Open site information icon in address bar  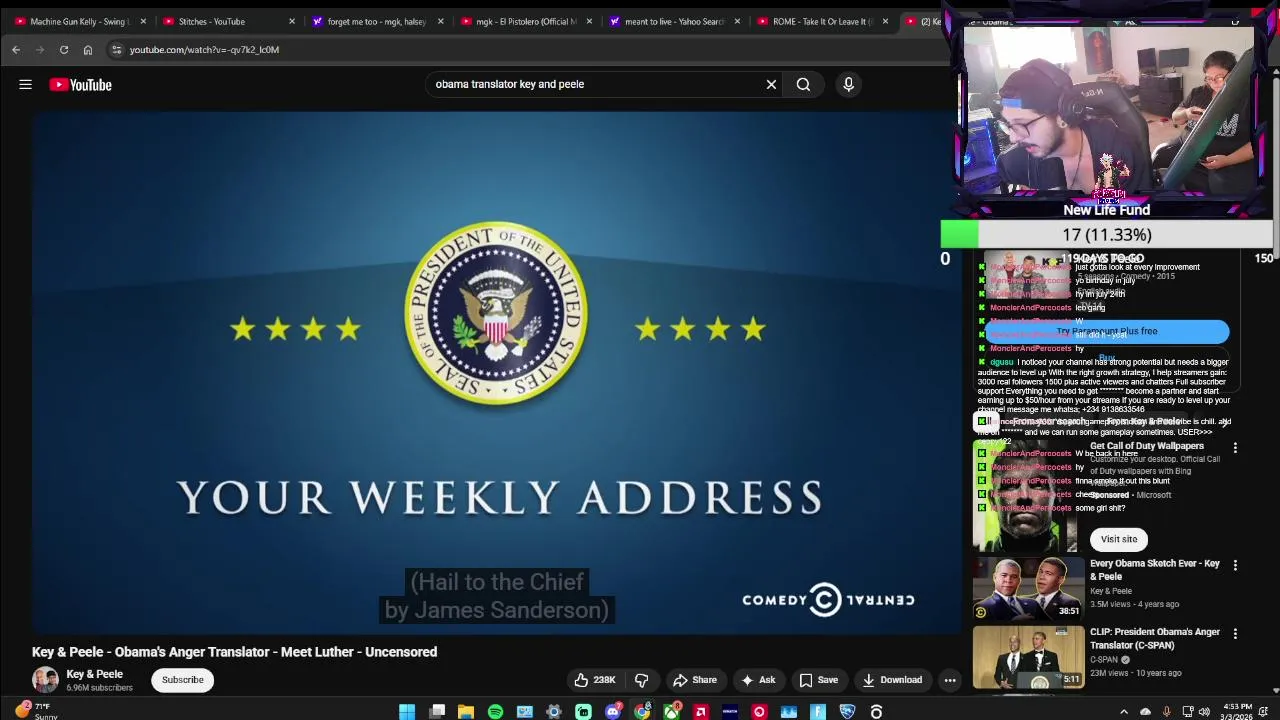click(116, 50)
